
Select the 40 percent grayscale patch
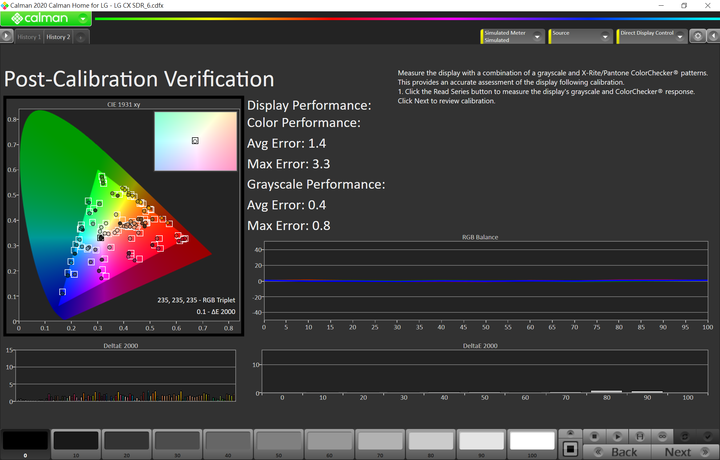coord(228,443)
